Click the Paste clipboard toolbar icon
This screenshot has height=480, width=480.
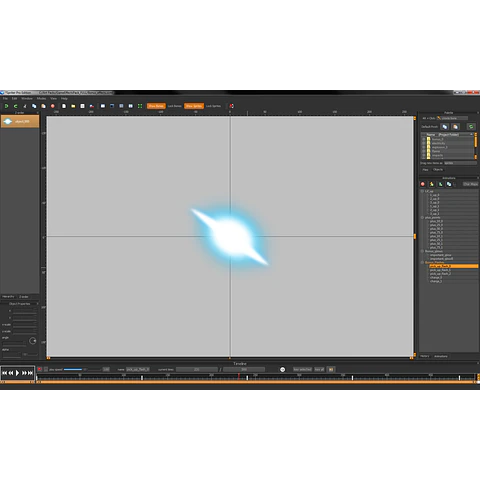pyautogui.click(x=43, y=106)
